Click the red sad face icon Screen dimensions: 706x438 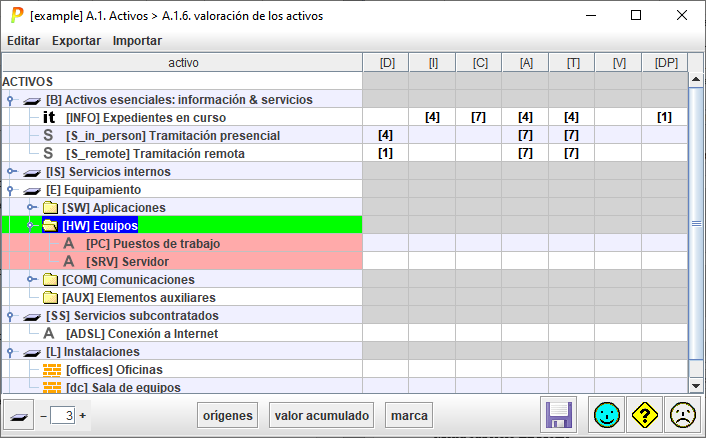[x=682, y=414]
